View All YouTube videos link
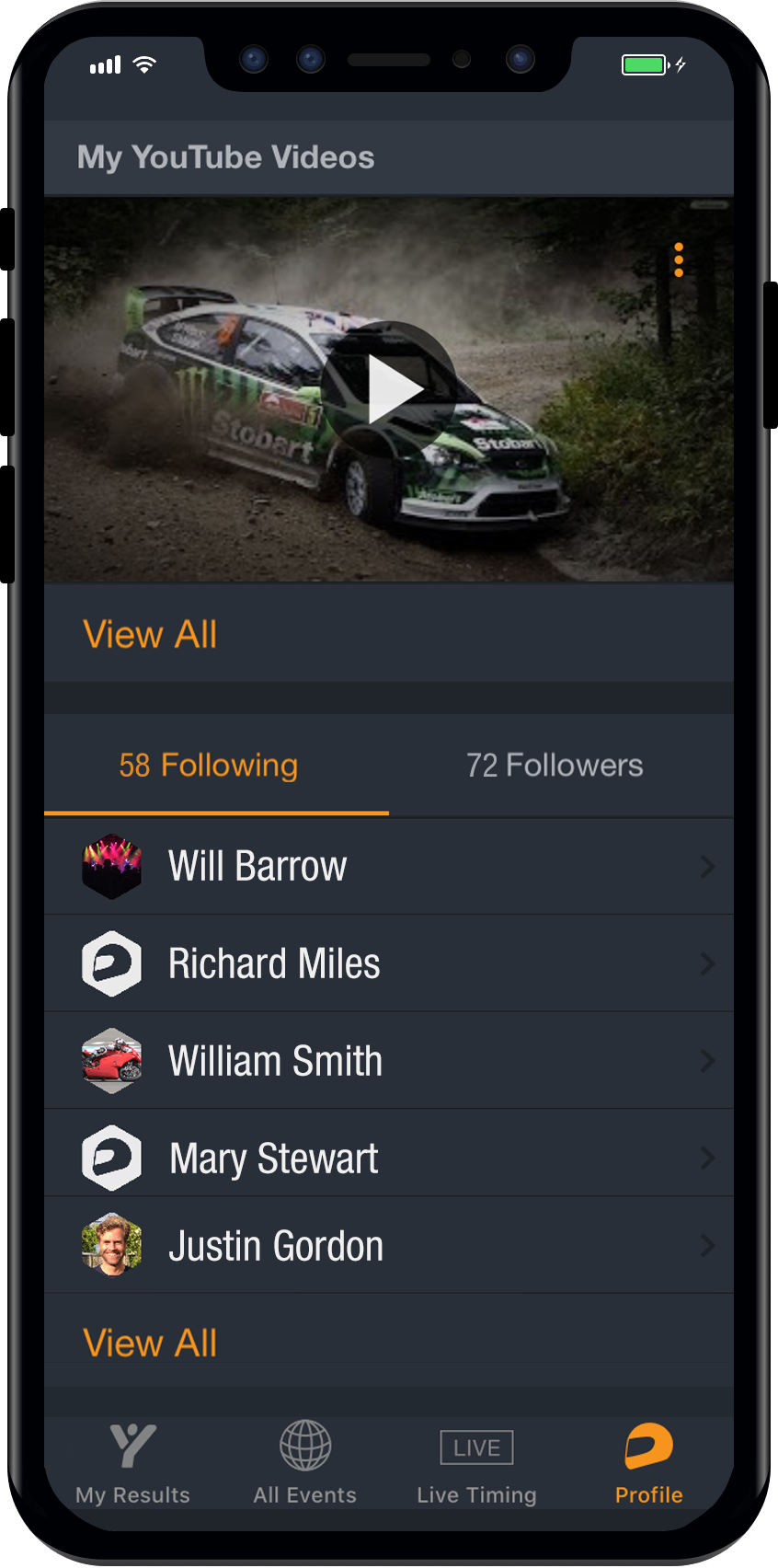This screenshot has height=1568, width=778. (150, 635)
